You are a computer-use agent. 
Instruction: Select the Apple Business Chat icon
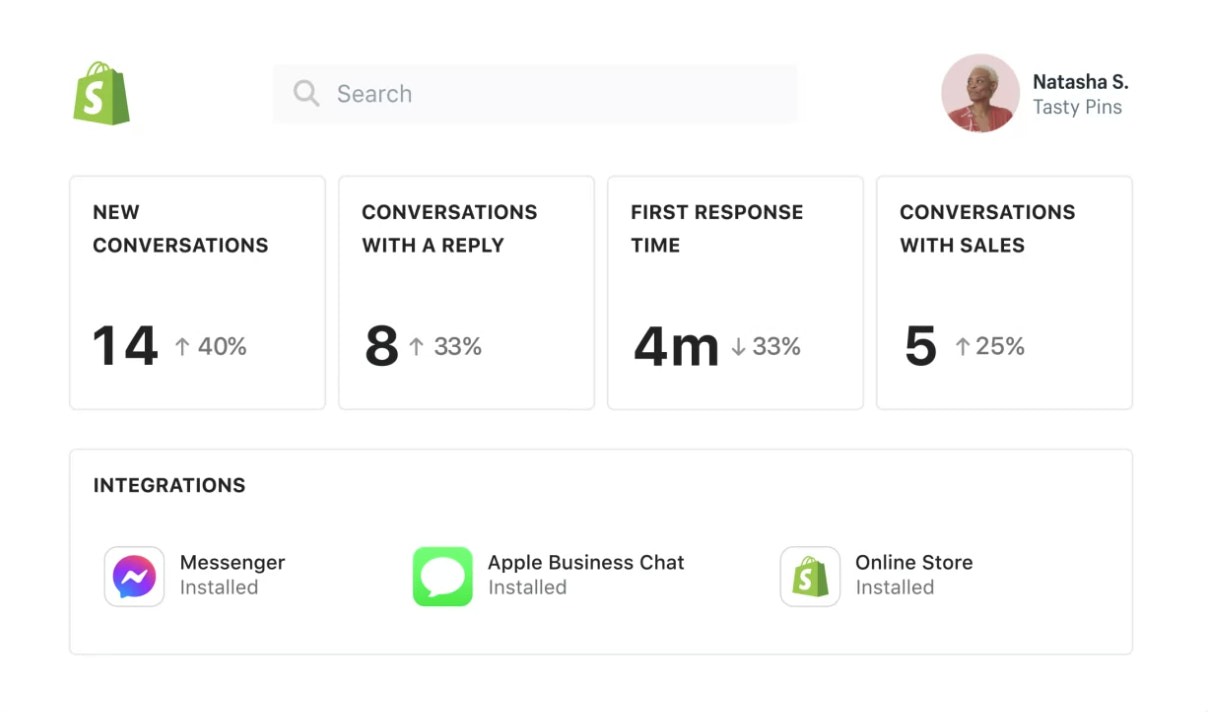(x=442, y=576)
